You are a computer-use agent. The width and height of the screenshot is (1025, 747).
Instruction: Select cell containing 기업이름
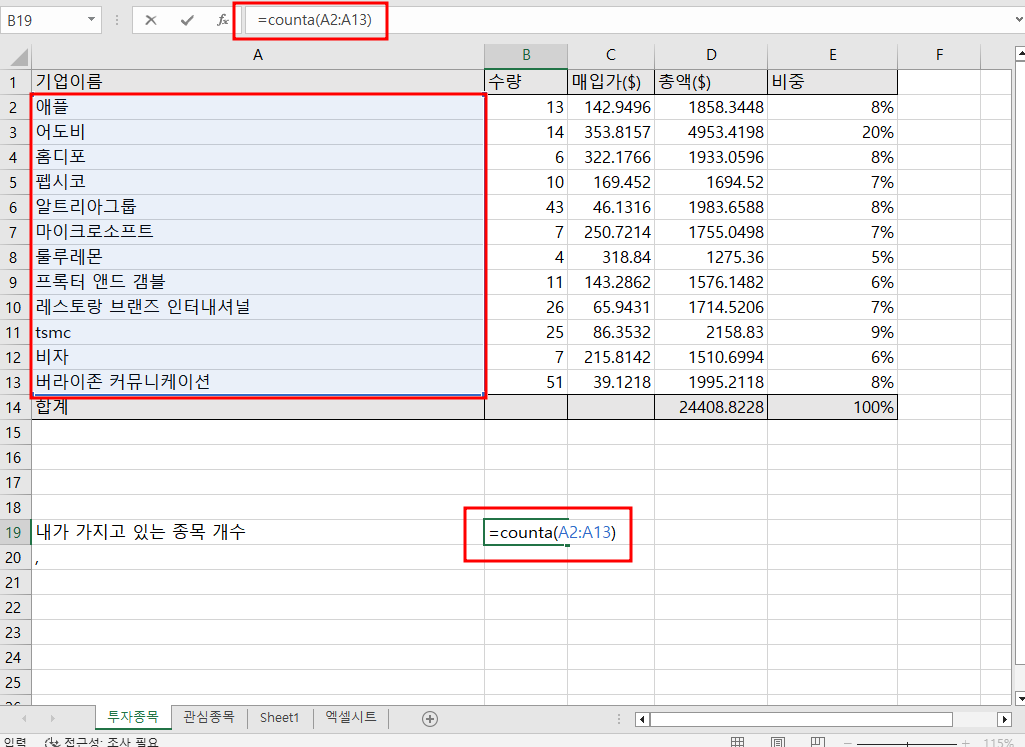click(x=258, y=82)
